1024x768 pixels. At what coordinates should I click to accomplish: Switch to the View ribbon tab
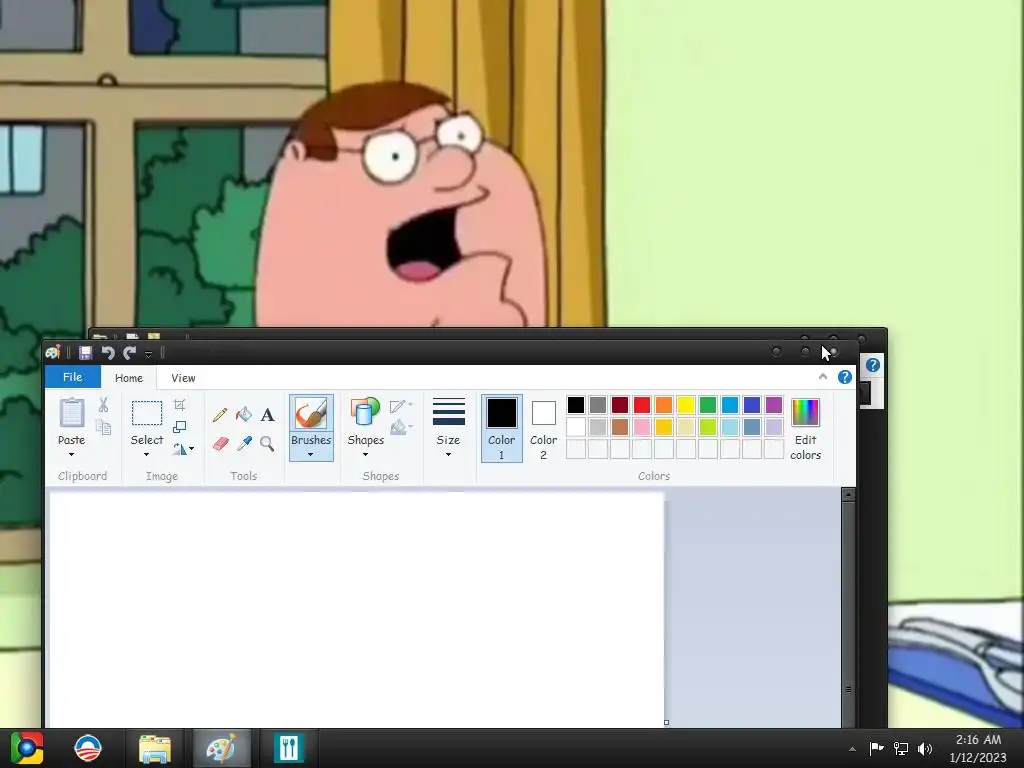pos(184,377)
